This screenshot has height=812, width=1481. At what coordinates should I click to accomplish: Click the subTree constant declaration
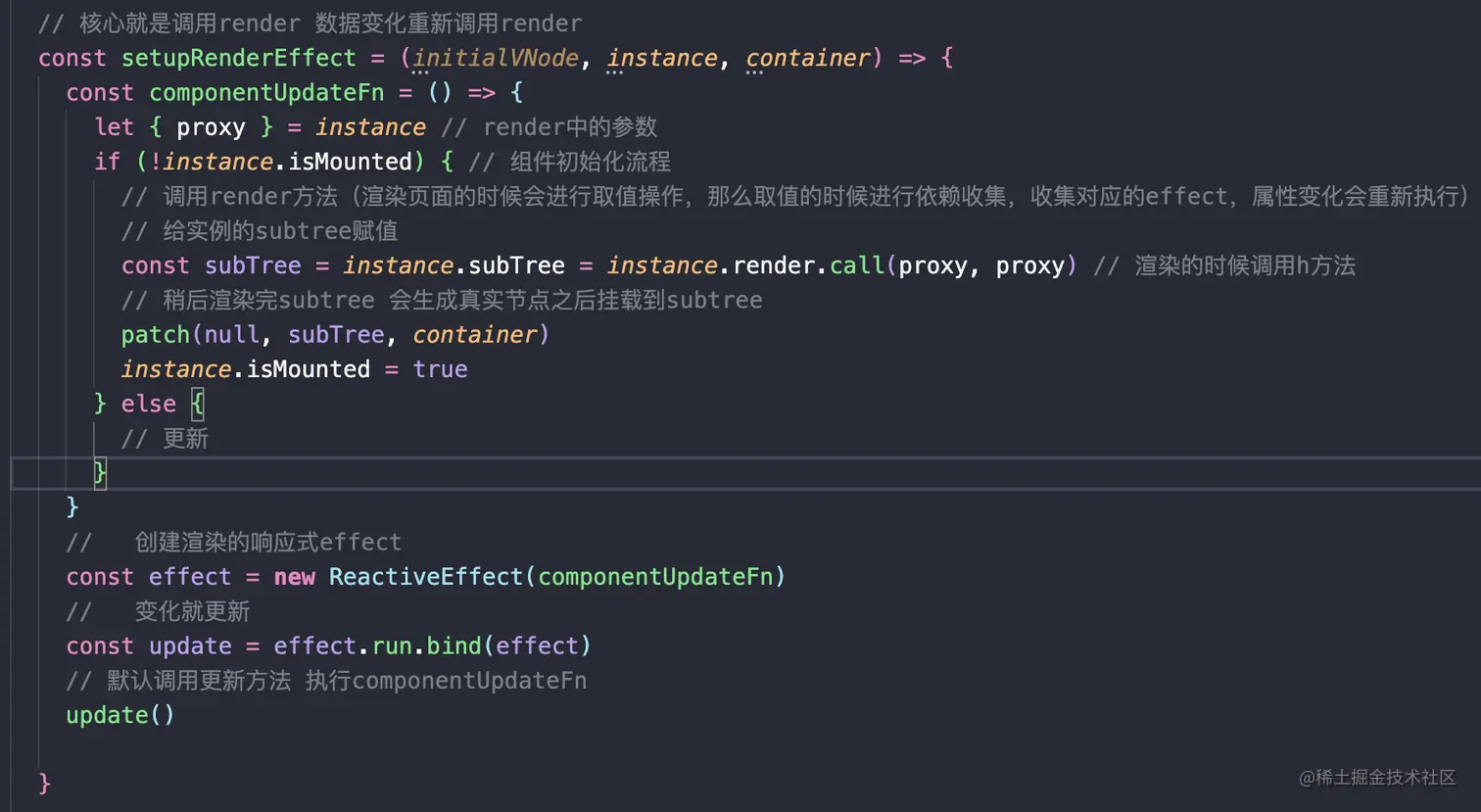pyautogui.click(x=253, y=265)
